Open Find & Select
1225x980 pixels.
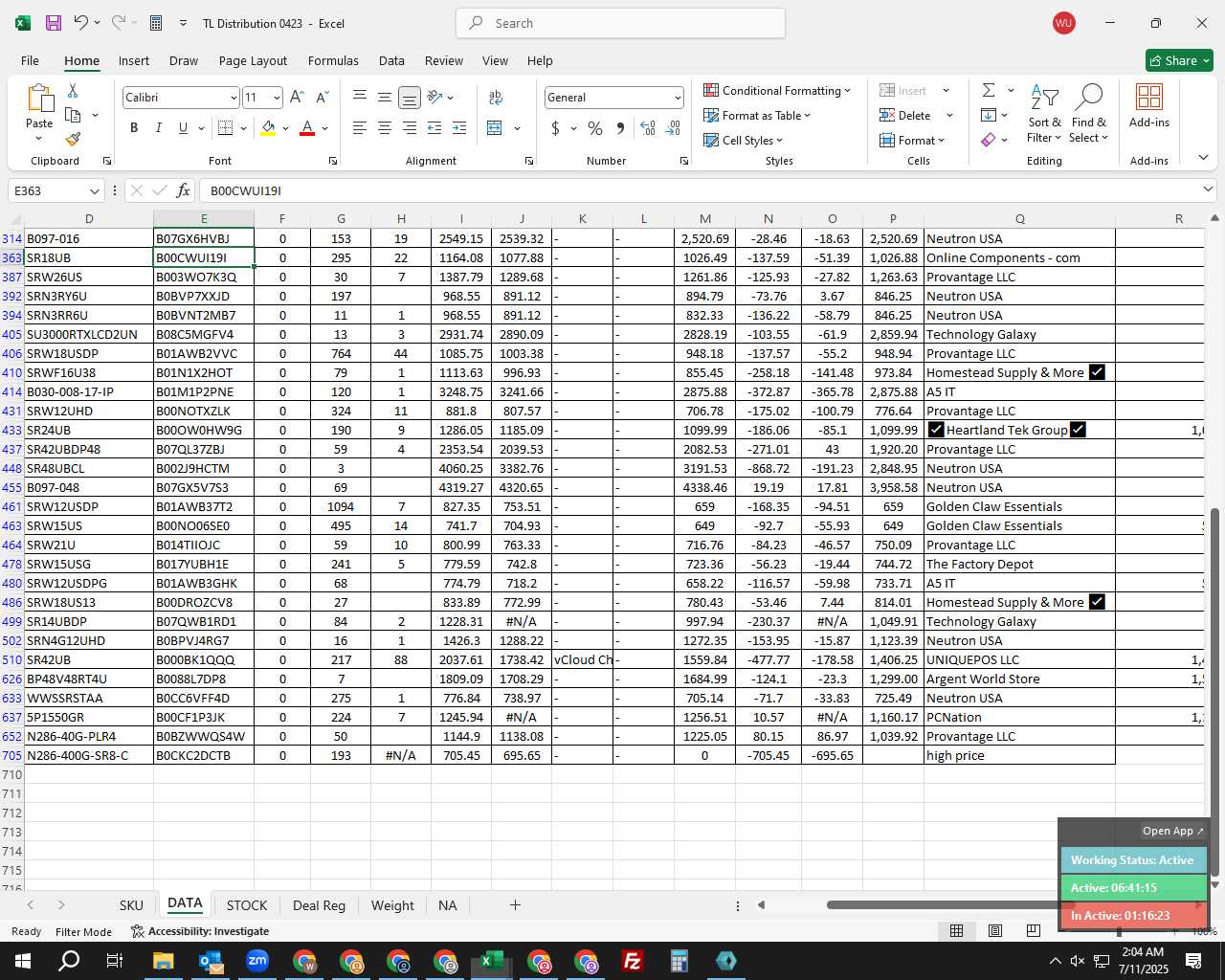click(x=1089, y=114)
